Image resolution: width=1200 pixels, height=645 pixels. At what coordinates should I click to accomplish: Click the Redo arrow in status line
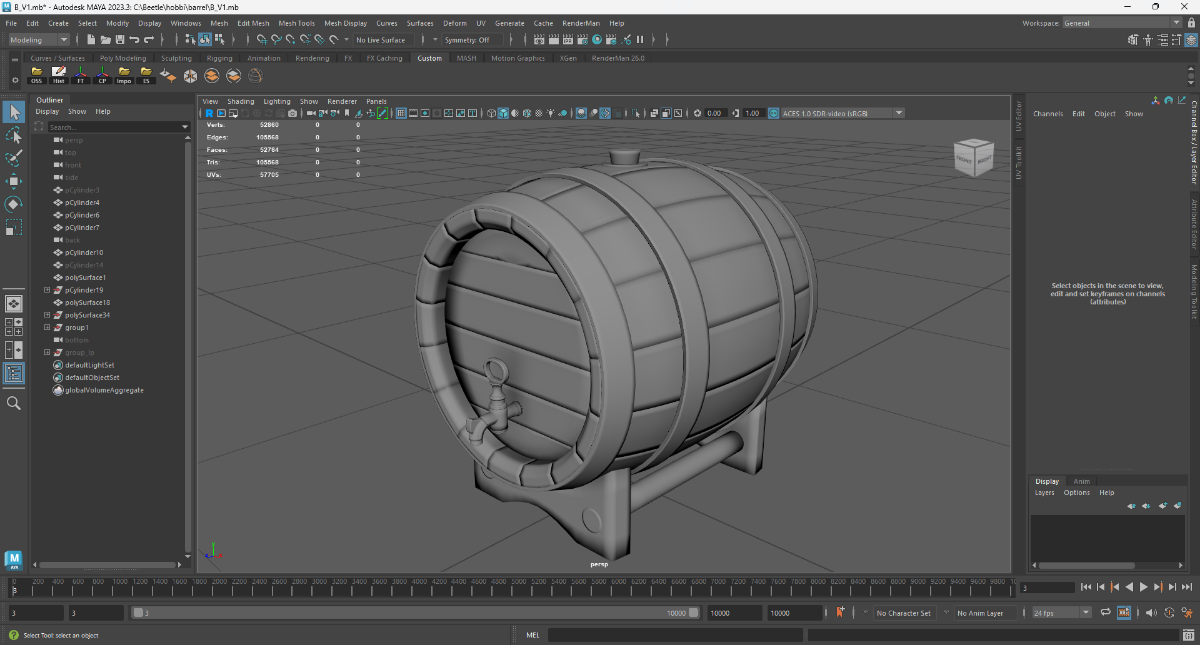tap(149, 40)
